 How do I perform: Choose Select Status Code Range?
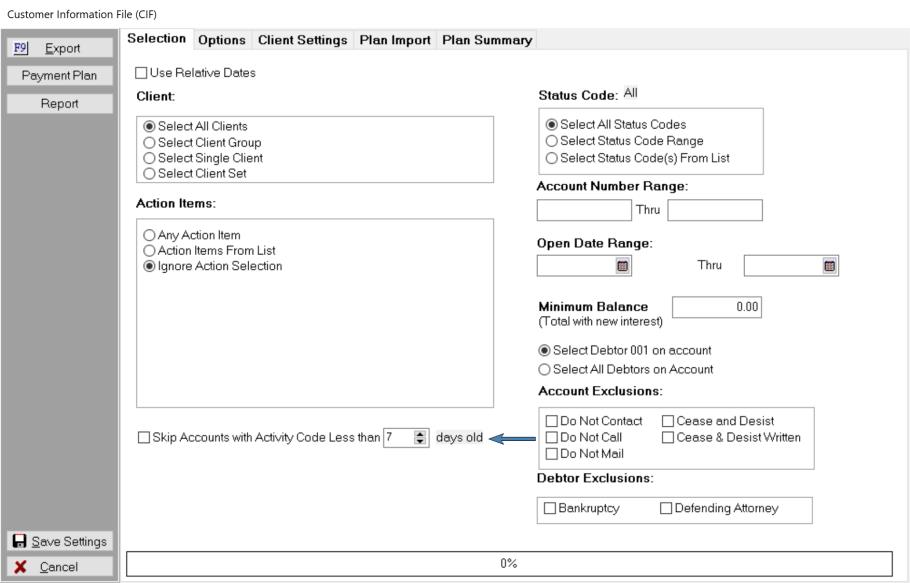(x=551, y=141)
